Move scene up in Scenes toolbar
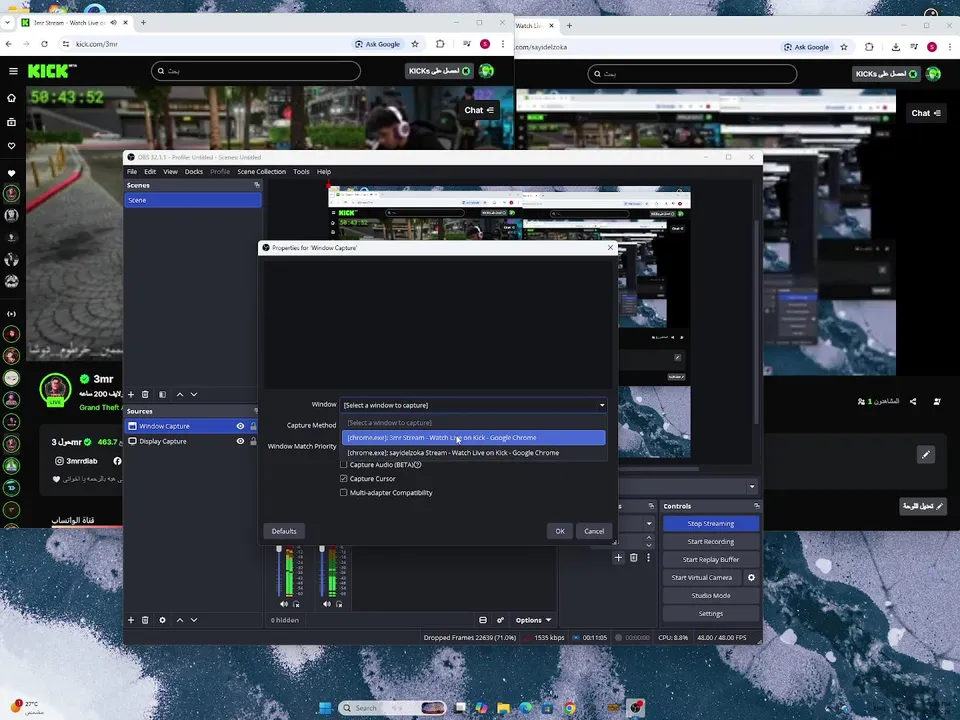 pyautogui.click(x=179, y=394)
